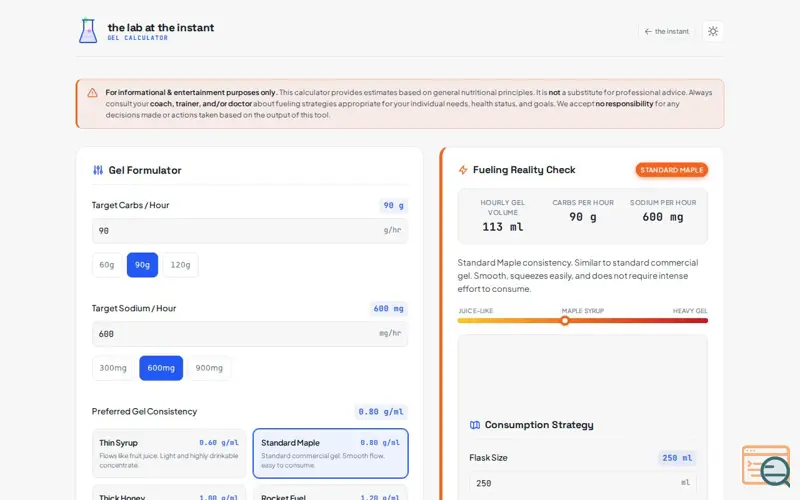Click the '250 ml' flask size badge
The height and width of the screenshot is (500, 800).
(677, 458)
